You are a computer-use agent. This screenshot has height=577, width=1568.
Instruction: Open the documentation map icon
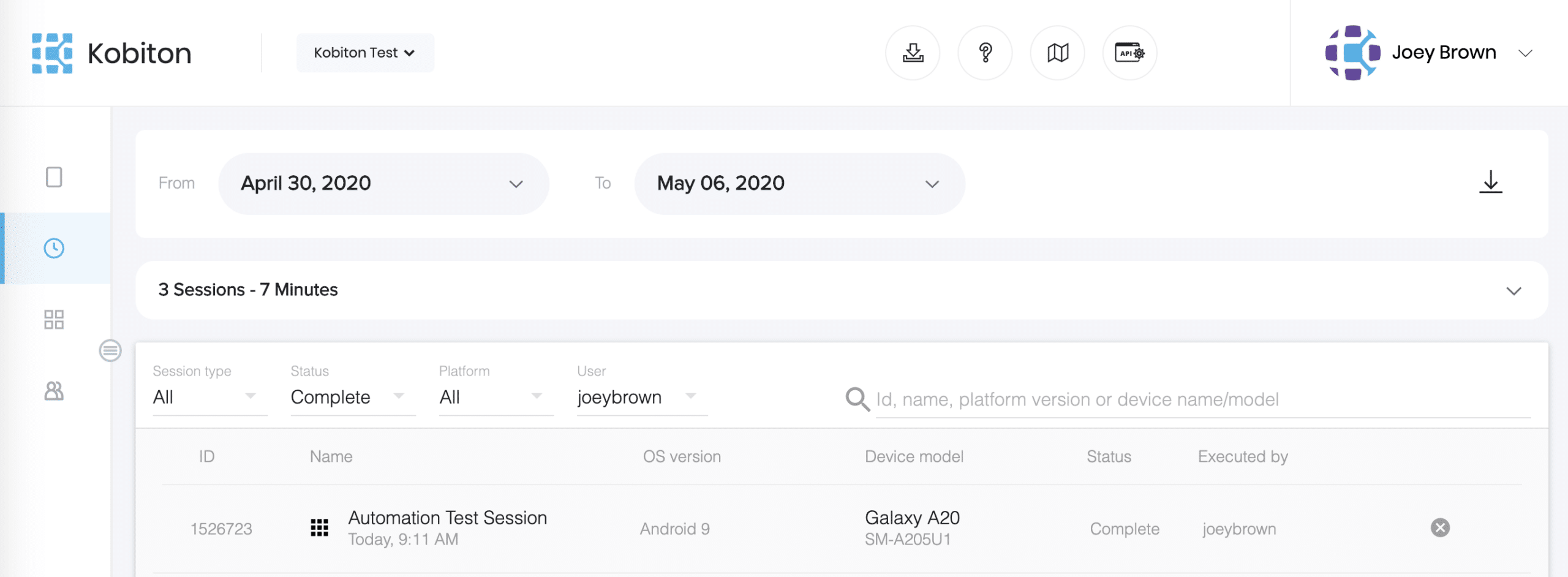click(x=1058, y=53)
